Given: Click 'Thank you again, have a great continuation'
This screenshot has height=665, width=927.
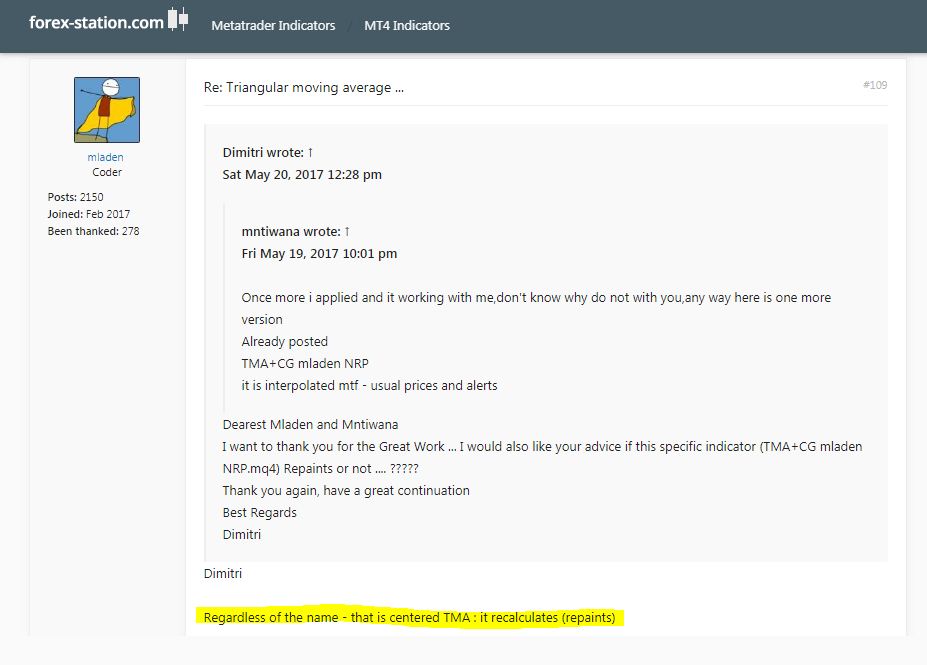Looking at the screenshot, I should point(346,491).
